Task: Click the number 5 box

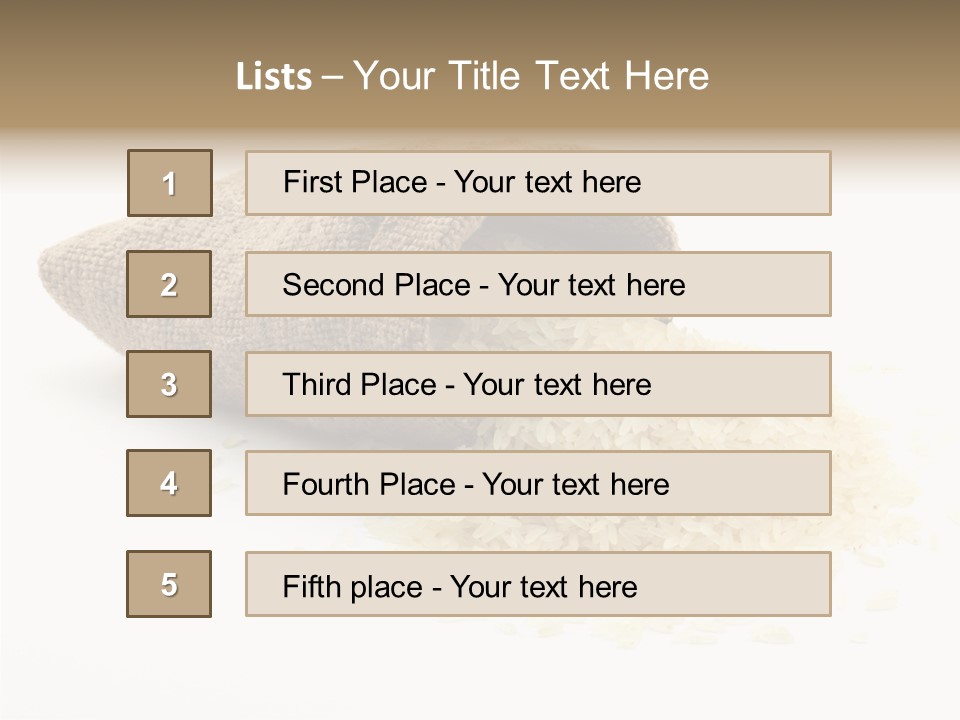Action: [170, 584]
